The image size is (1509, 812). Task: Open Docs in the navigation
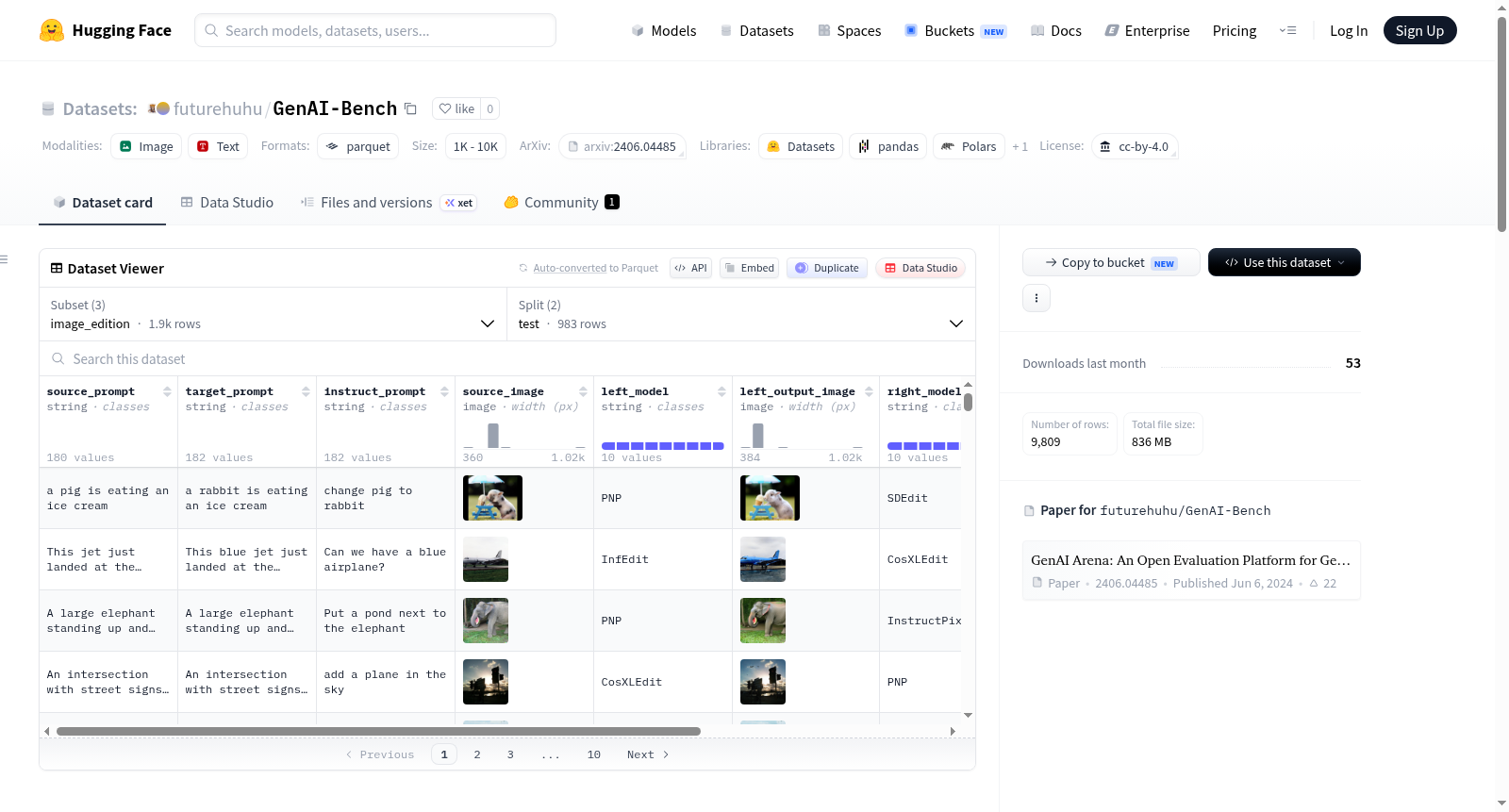(1055, 30)
